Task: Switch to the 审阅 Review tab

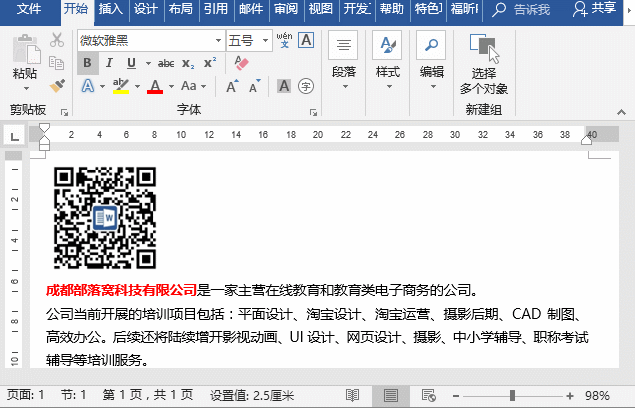Action: point(286,9)
